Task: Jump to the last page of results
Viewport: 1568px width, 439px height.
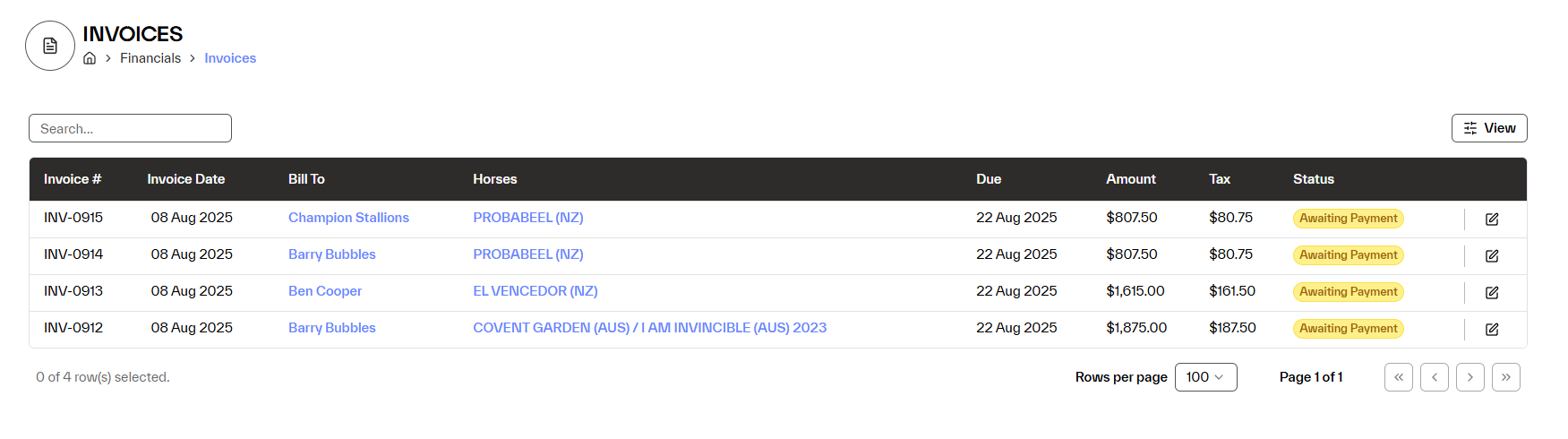Action: coord(1506,377)
